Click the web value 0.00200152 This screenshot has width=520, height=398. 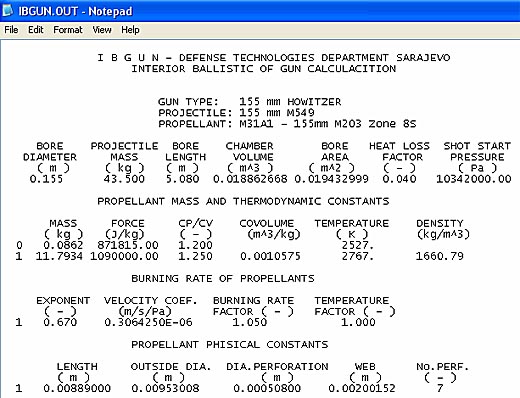[x=362, y=388]
